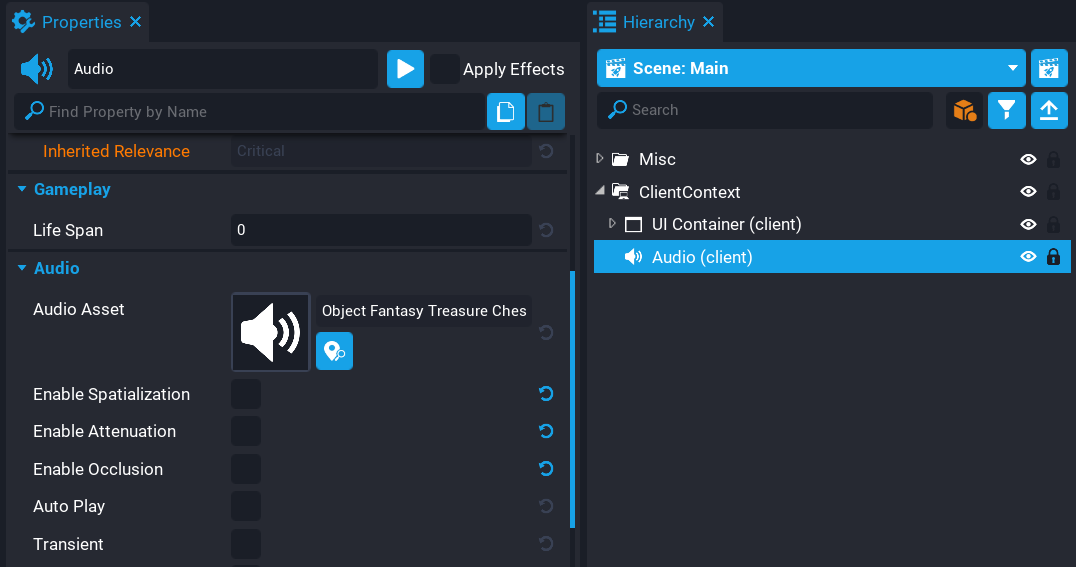Click the paste properties clipboard icon

(x=546, y=112)
